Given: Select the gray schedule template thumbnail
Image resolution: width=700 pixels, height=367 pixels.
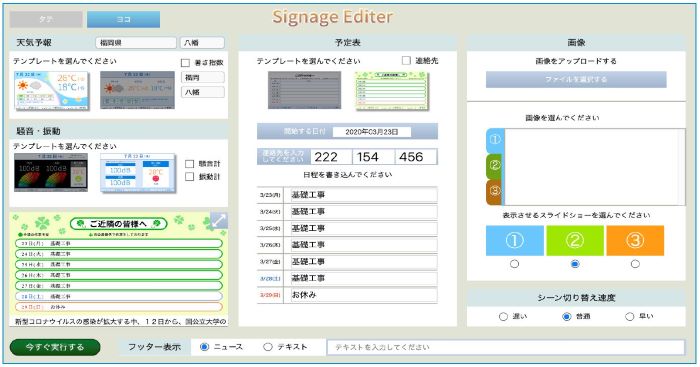Looking at the screenshot, I should click(304, 90).
